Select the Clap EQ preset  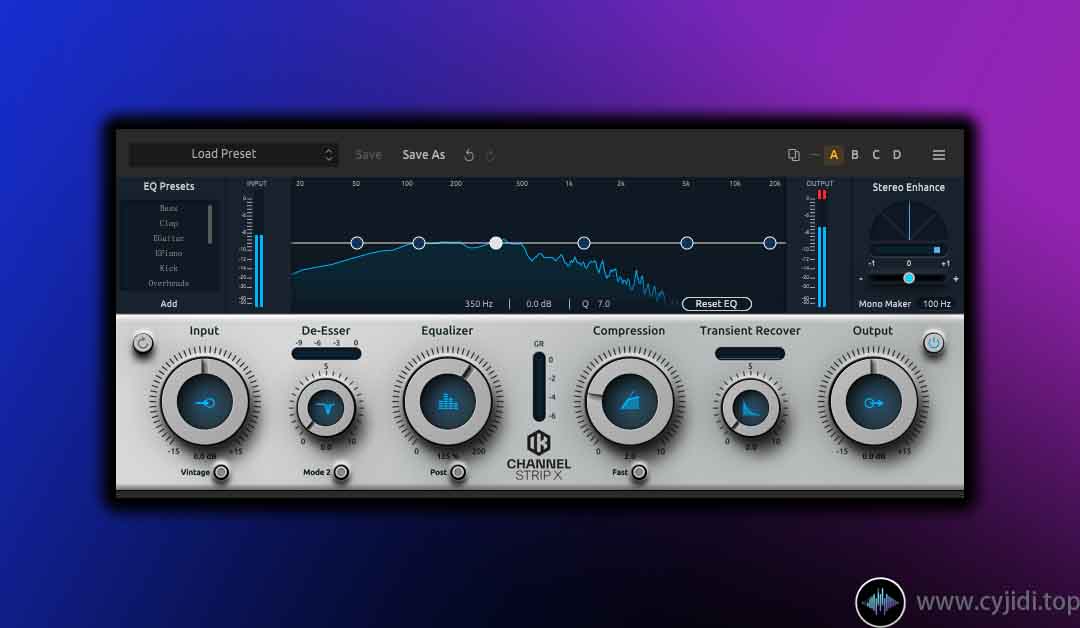(x=169, y=223)
